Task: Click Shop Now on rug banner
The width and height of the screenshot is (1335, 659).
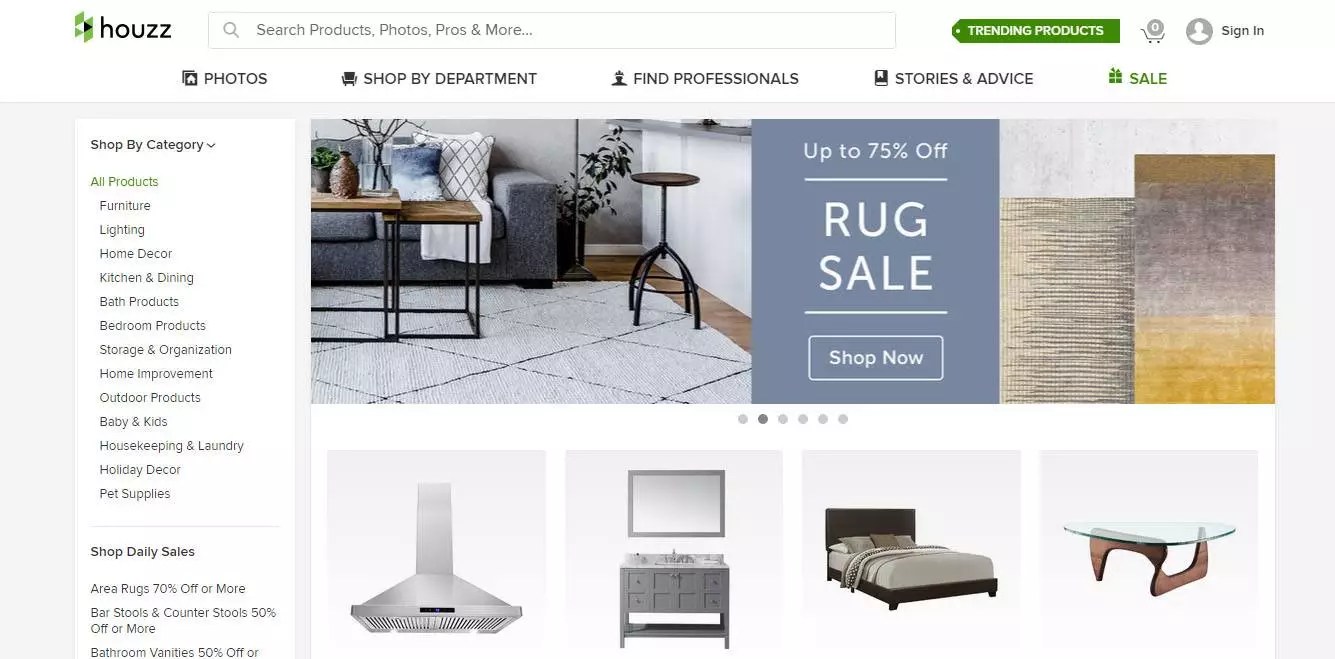Action: pyautogui.click(x=875, y=358)
